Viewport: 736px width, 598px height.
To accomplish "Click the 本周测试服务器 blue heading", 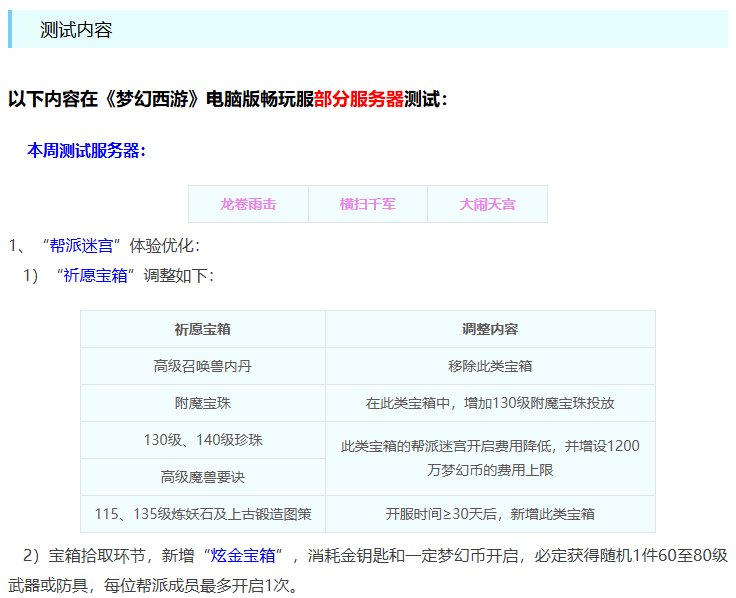I will tap(87, 151).
